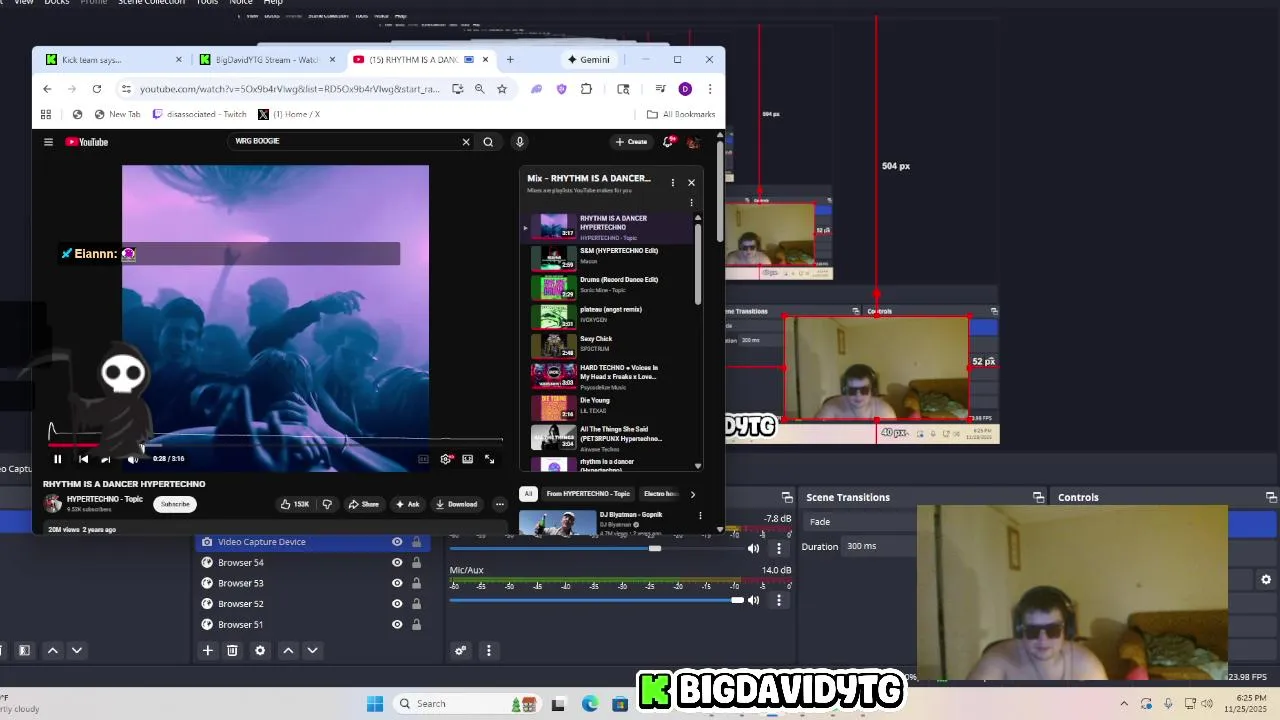Lock the Browser 54 source
The width and height of the screenshot is (1280, 720).
416,563
